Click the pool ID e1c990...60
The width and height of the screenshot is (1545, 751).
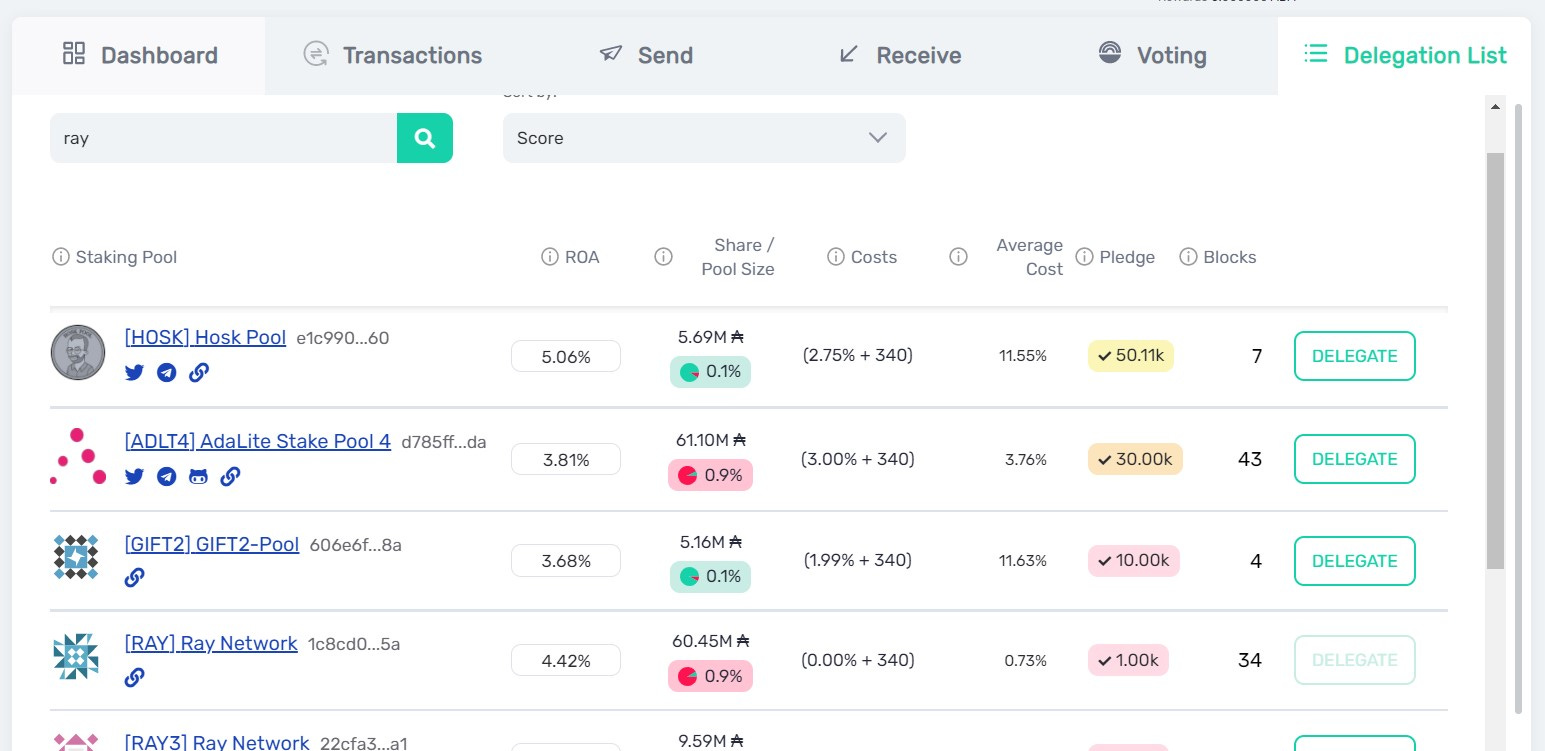click(343, 339)
